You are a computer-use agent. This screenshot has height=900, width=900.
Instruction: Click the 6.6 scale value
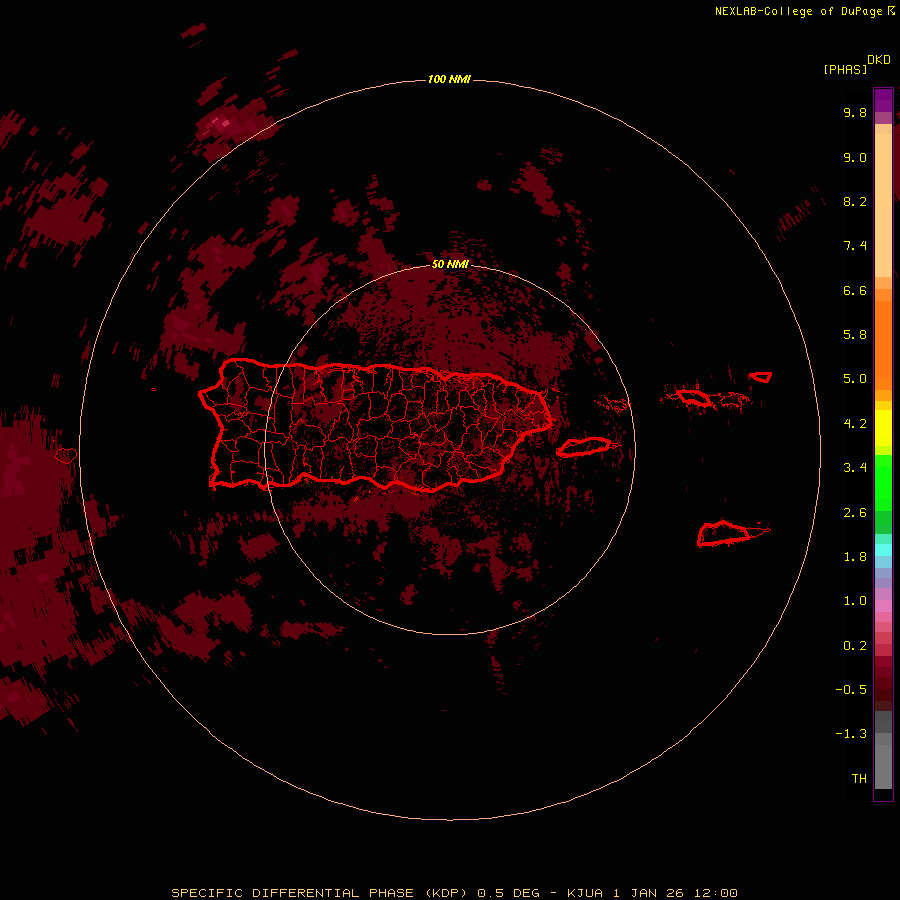[x=855, y=290]
